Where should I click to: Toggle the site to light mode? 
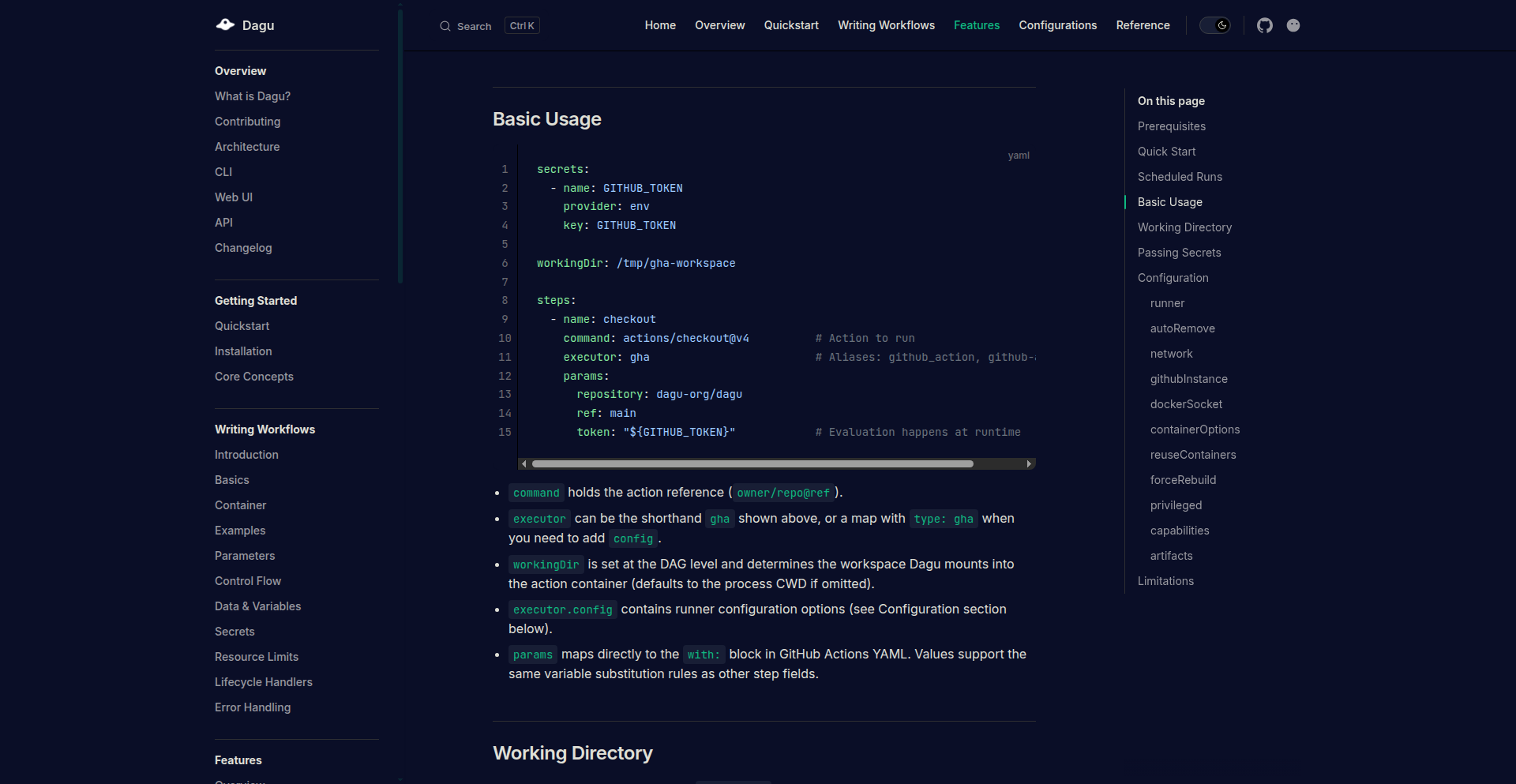point(1214,25)
